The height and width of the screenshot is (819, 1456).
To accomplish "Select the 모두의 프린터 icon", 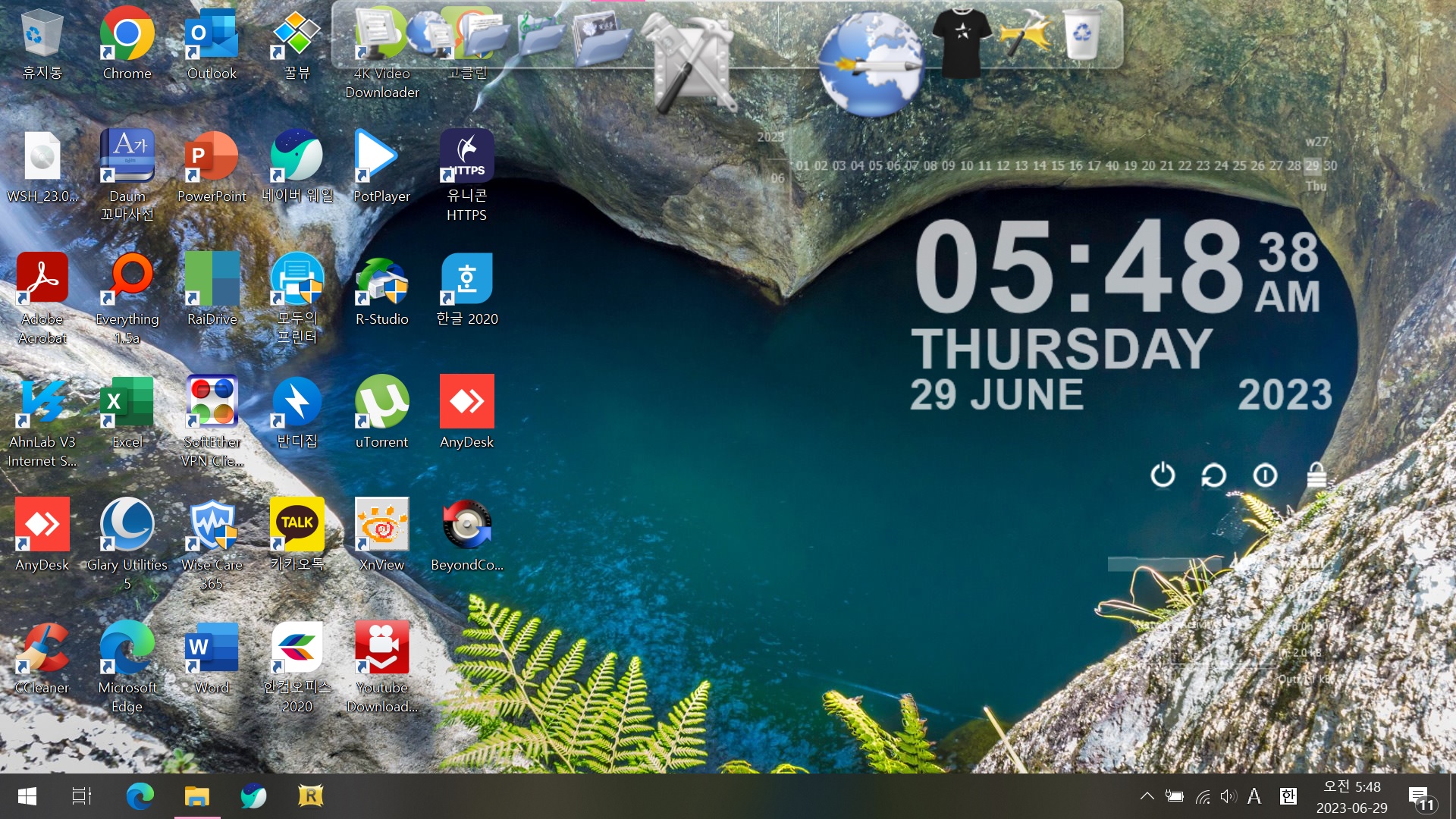I will tap(297, 299).
